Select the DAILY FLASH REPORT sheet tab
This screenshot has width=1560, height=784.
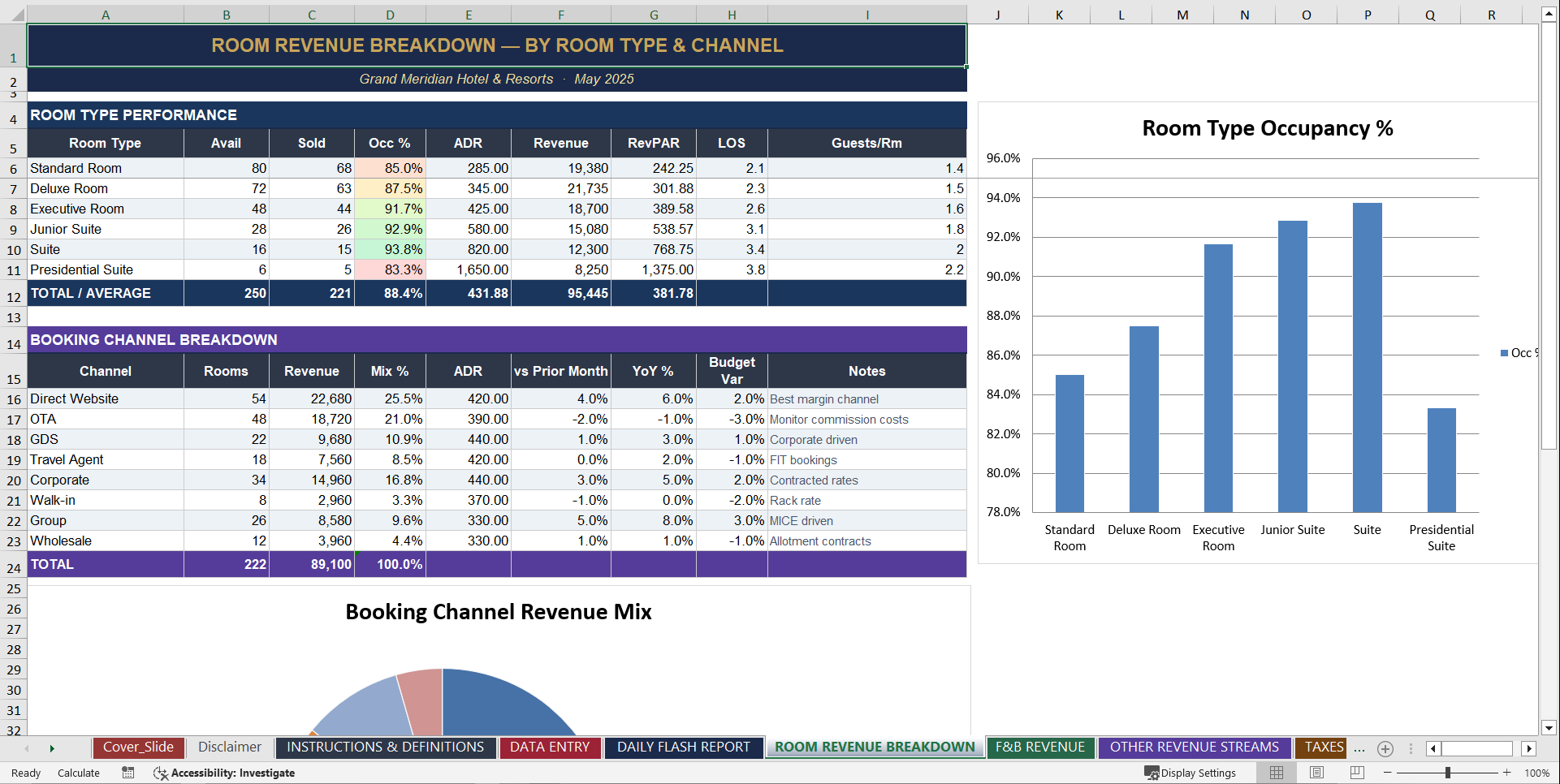[x=684, y=747]
